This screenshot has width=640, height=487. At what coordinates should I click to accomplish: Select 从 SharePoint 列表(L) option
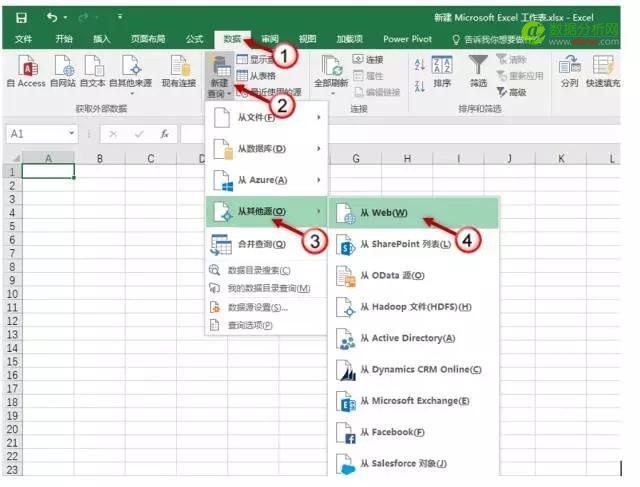tap(414, 244)
